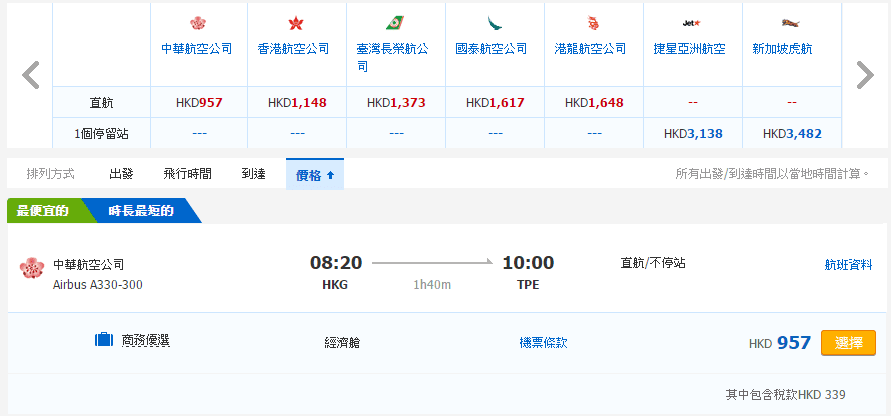Viewport: 891px width, 416px height.
Task: Click the Hong Kong Airlines red logo
Action: tap(295, 23)
